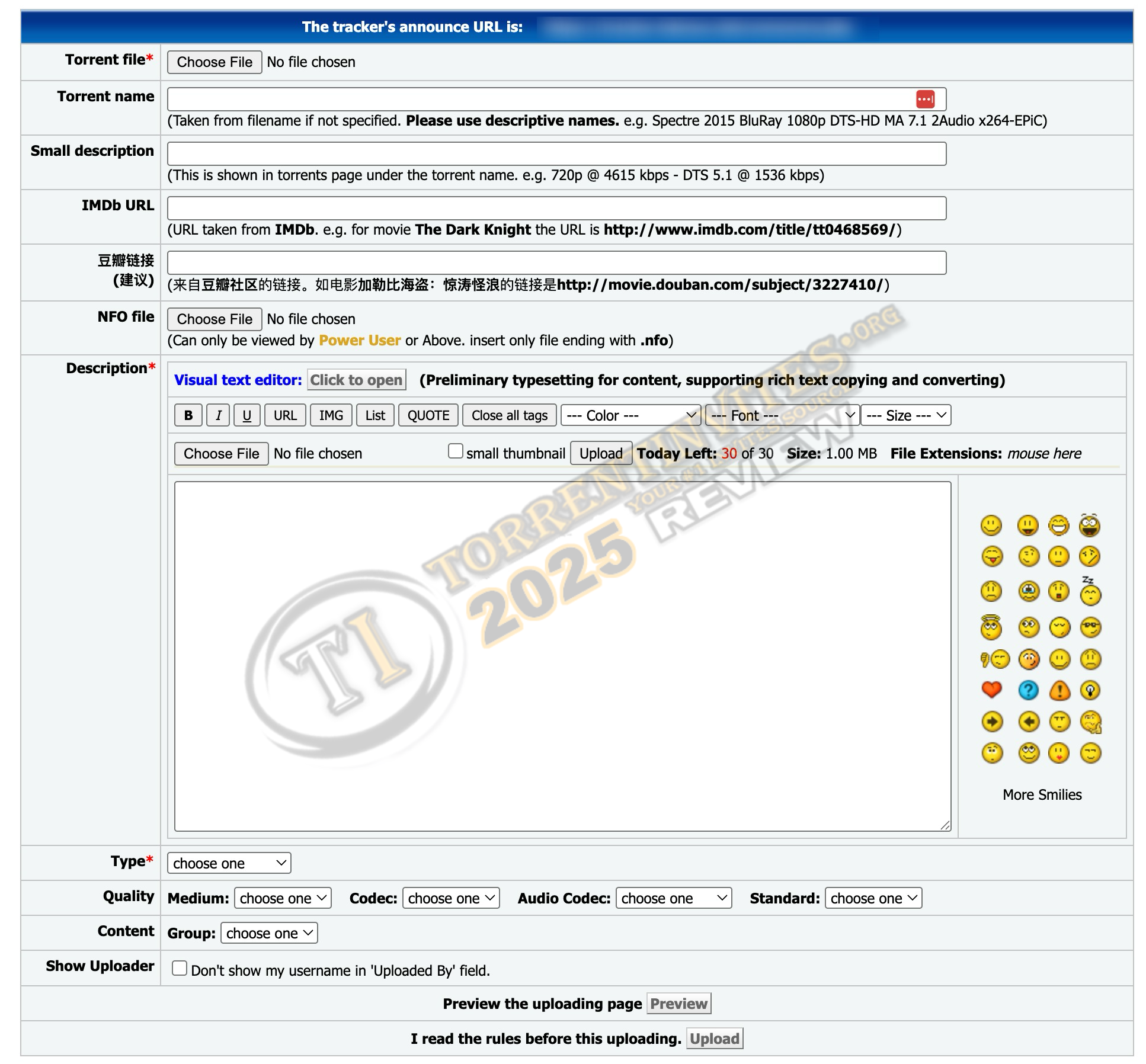Focus the IMDb URL input field

coord(556,208)
